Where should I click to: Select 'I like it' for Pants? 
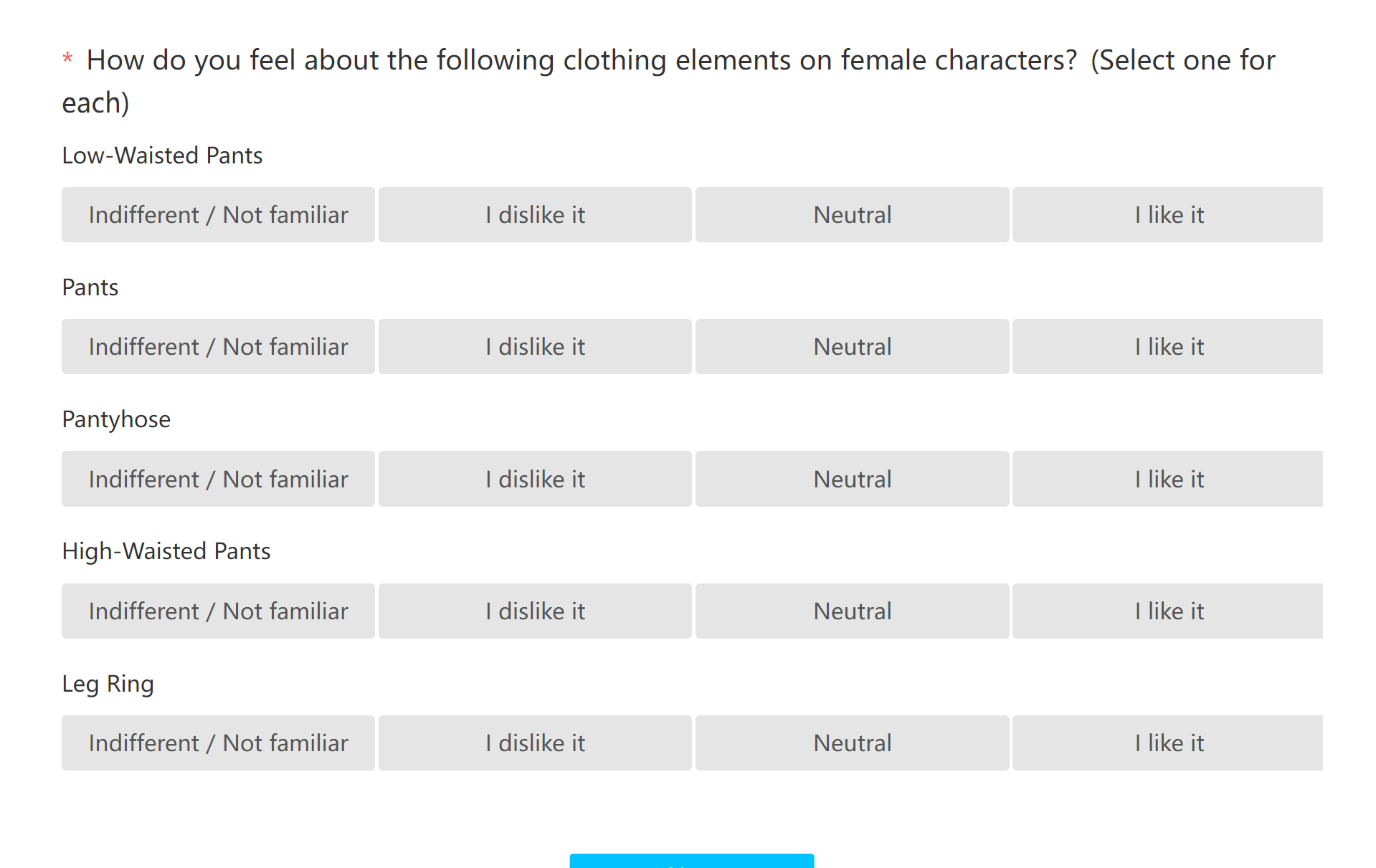[1168, 347]
